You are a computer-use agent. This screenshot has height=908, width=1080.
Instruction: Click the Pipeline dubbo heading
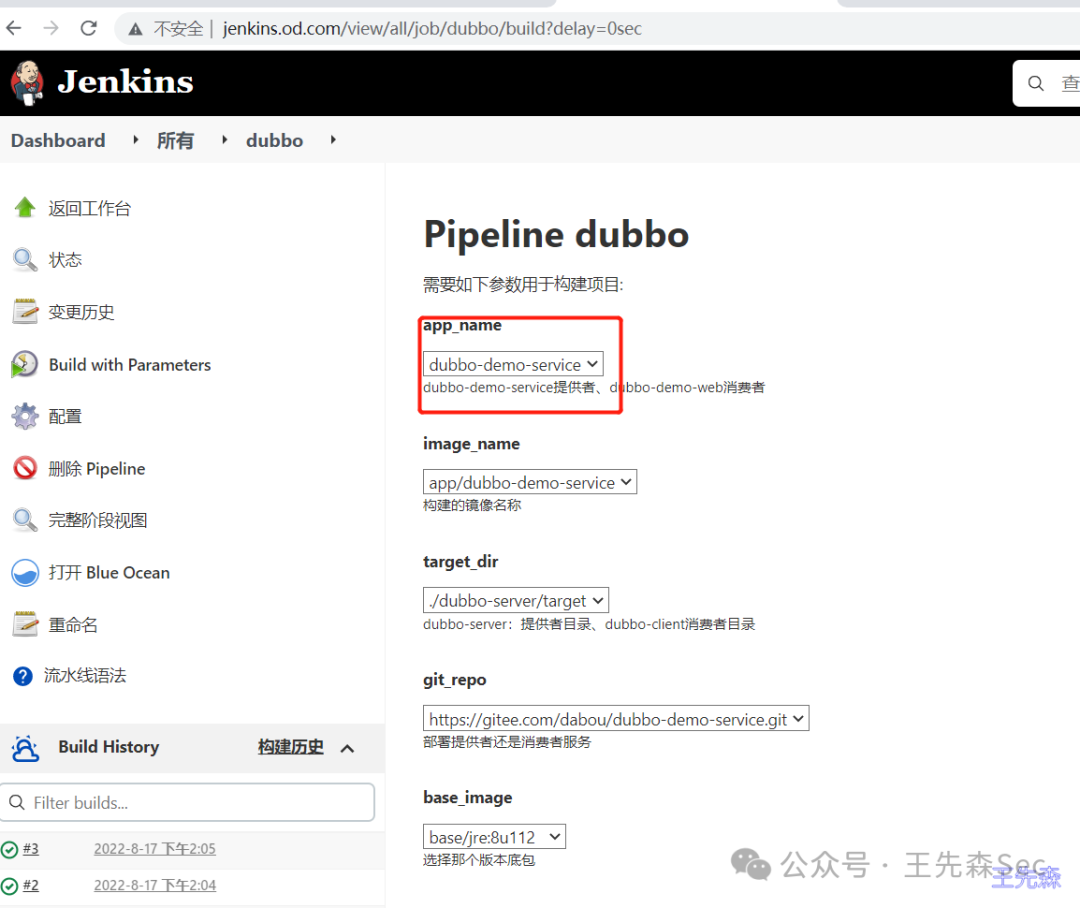(557, 234)
